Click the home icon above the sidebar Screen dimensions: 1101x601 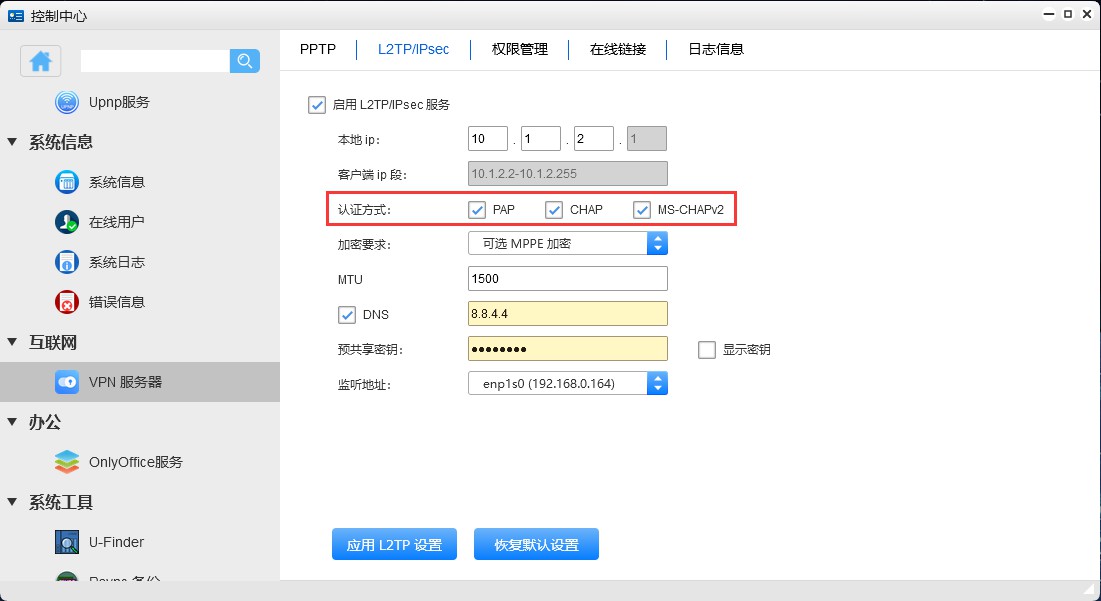[40, 61]
